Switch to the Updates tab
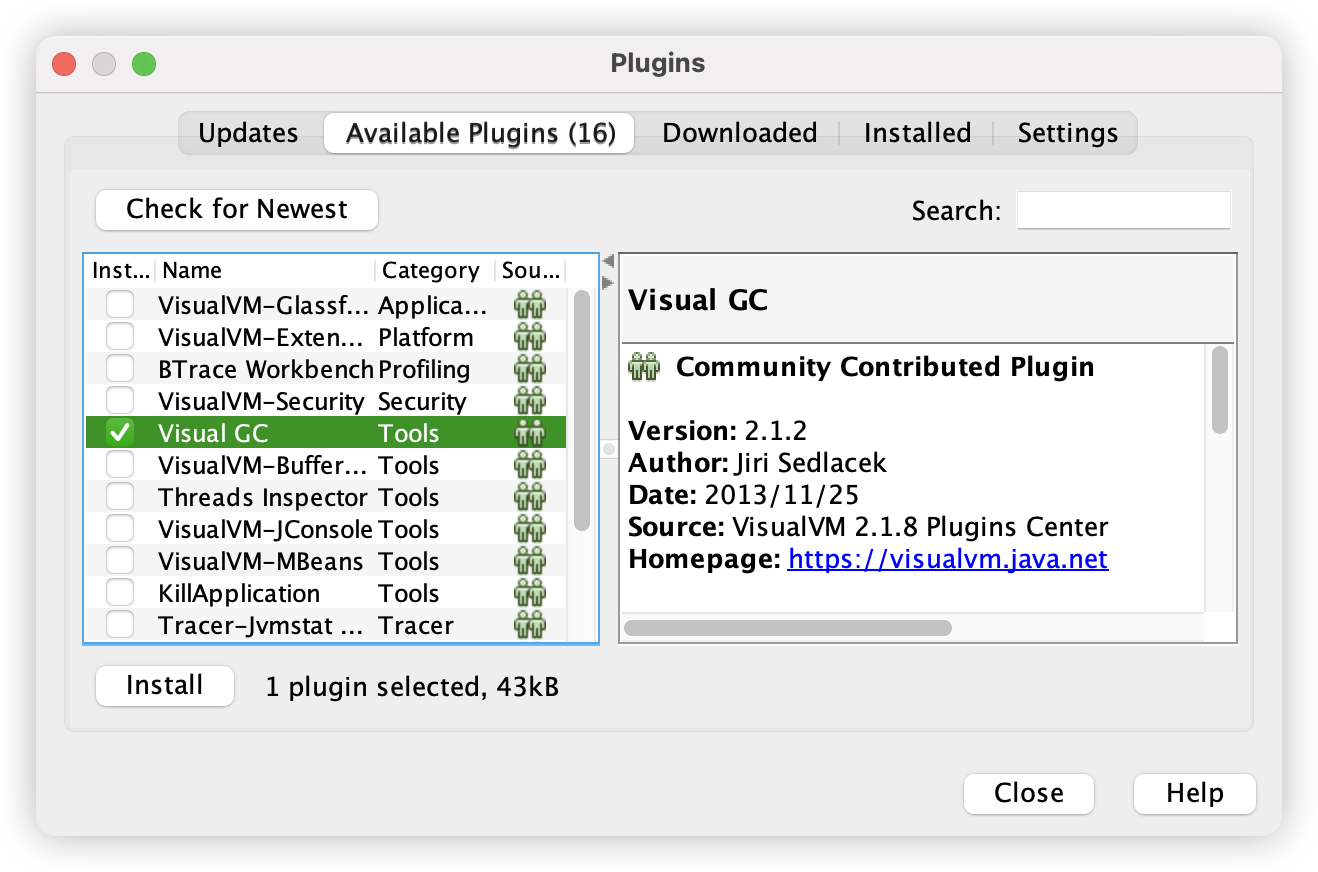 [x=249, y=133]
